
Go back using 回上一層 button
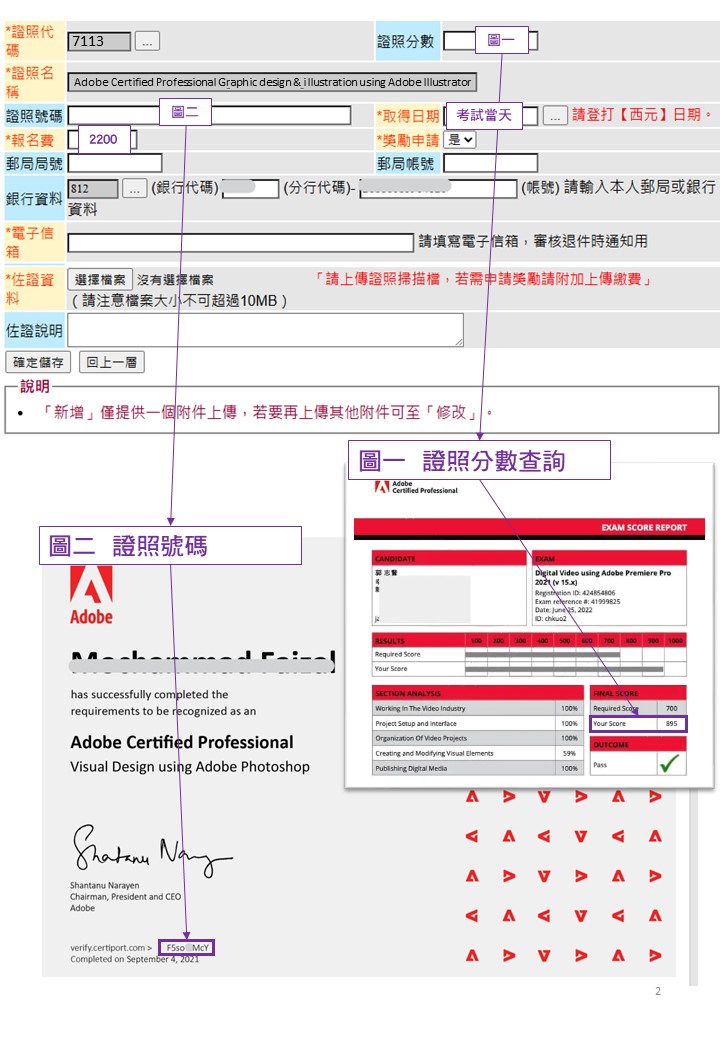pos(111,362)
